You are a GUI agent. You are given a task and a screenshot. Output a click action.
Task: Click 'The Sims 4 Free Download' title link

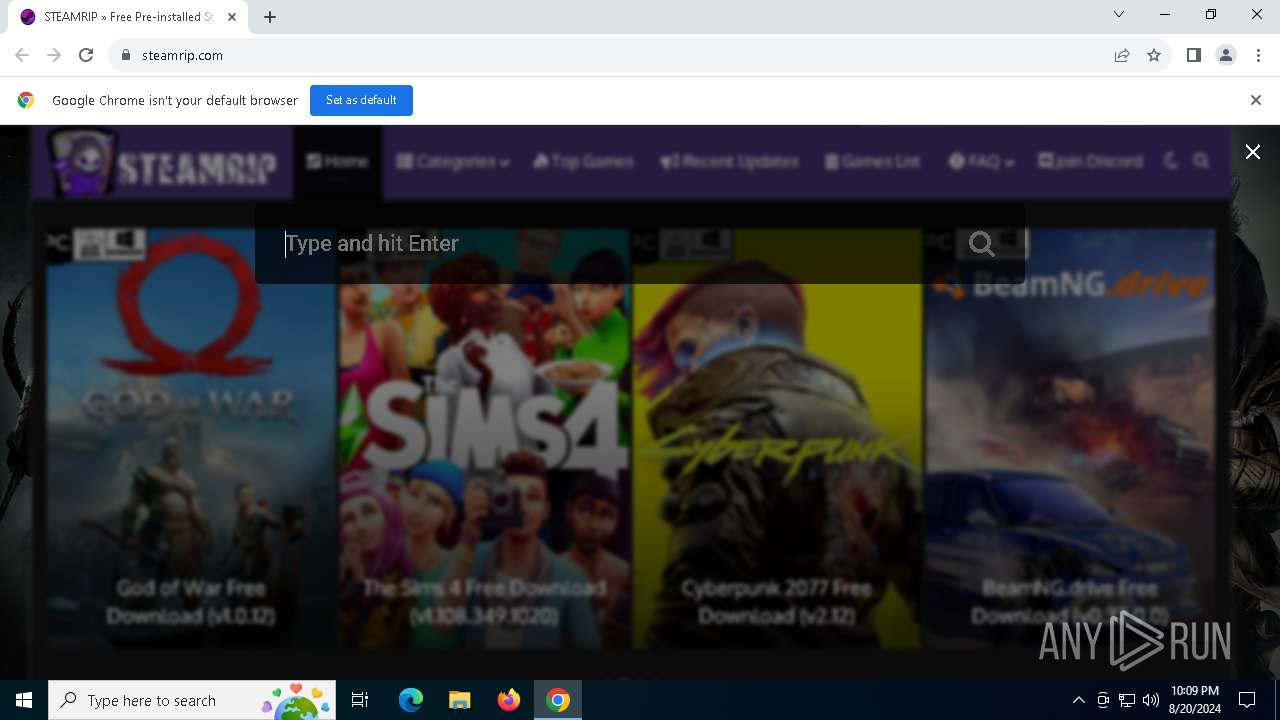(x=484, y=602)
